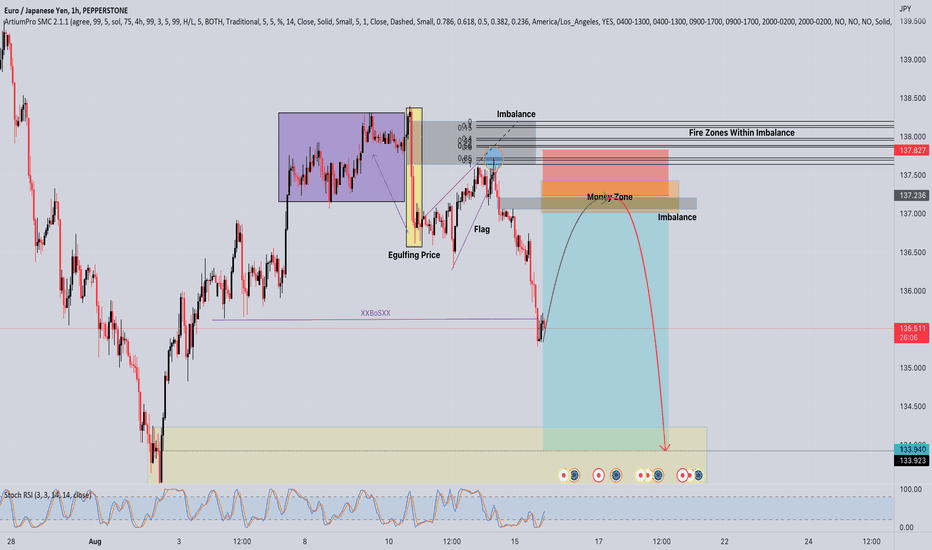This screenshot has width=932, height=550.
Task: Select the 'Money Zone' text annotation
Action: (610, 197)
